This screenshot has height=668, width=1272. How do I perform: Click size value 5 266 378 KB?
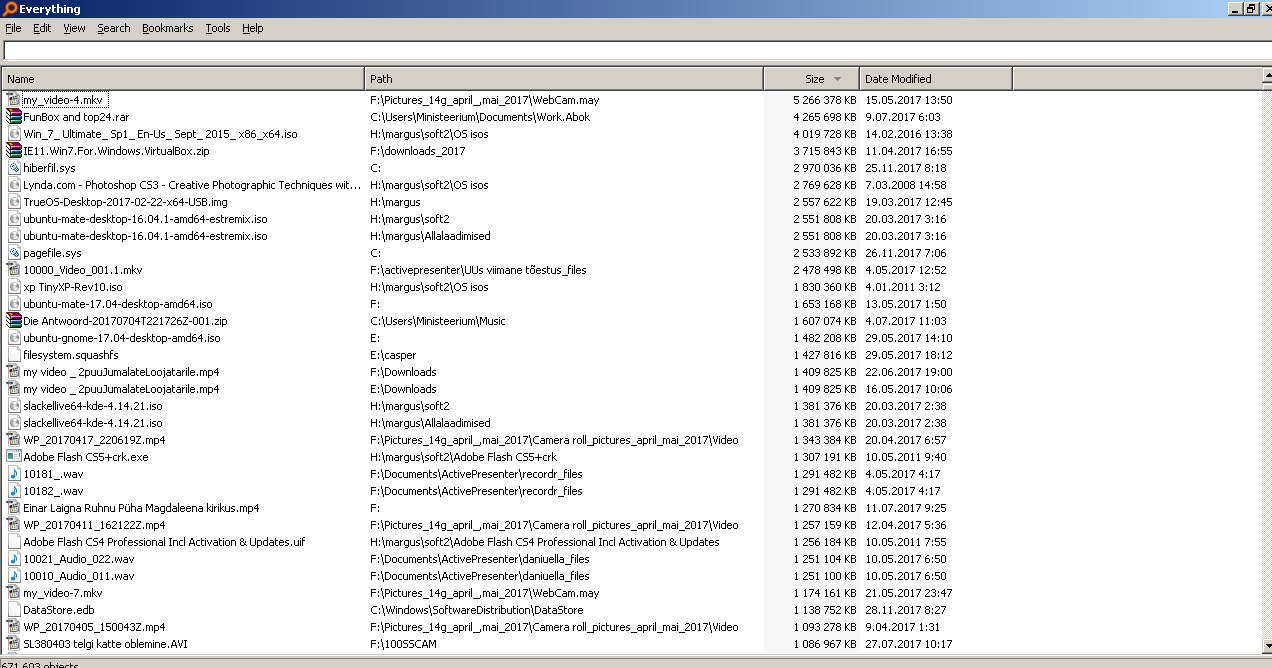pos(825,100)
